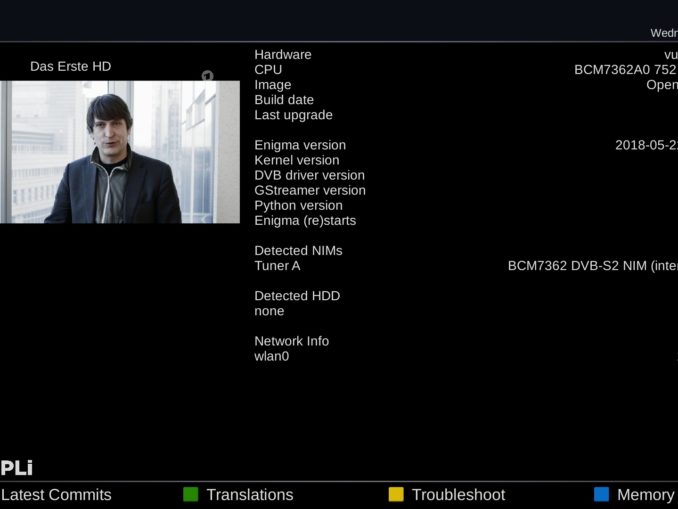Viewport: 678px width, 509px height.
Task: Select the Last upgrade row
Action: [293, 115]
